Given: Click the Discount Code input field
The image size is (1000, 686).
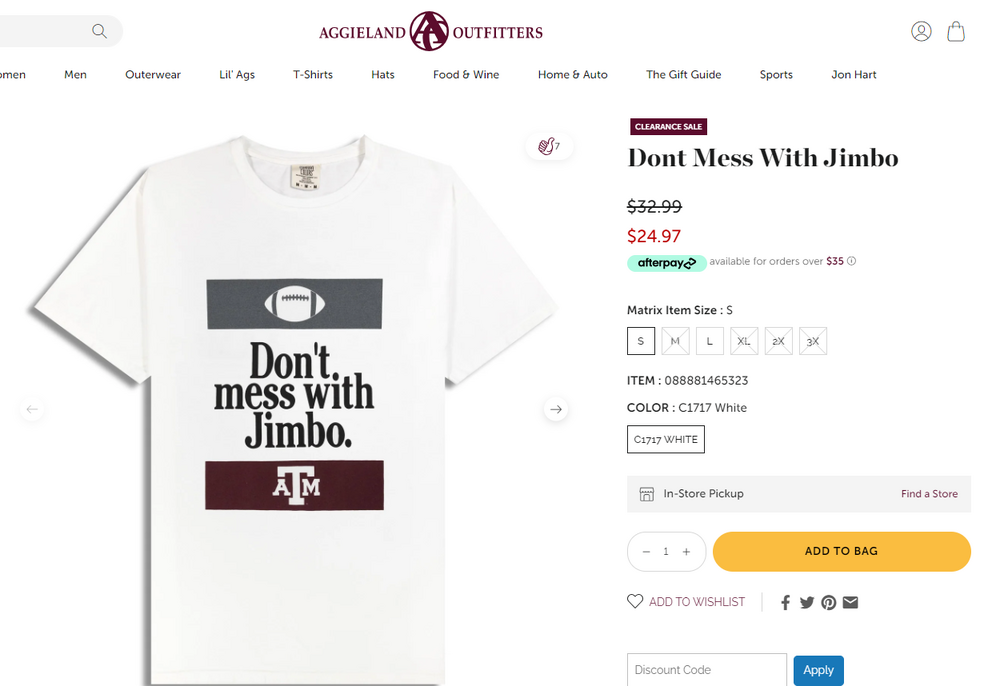Looking at the screenshot, I should [x=706, y=670].
